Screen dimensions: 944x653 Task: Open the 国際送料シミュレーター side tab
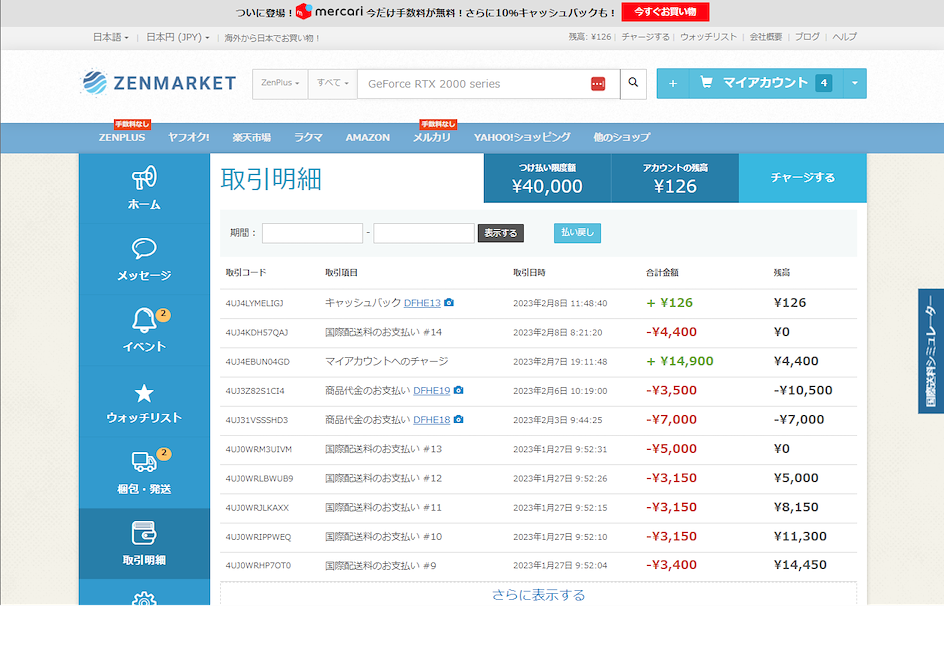coord(931,351)
